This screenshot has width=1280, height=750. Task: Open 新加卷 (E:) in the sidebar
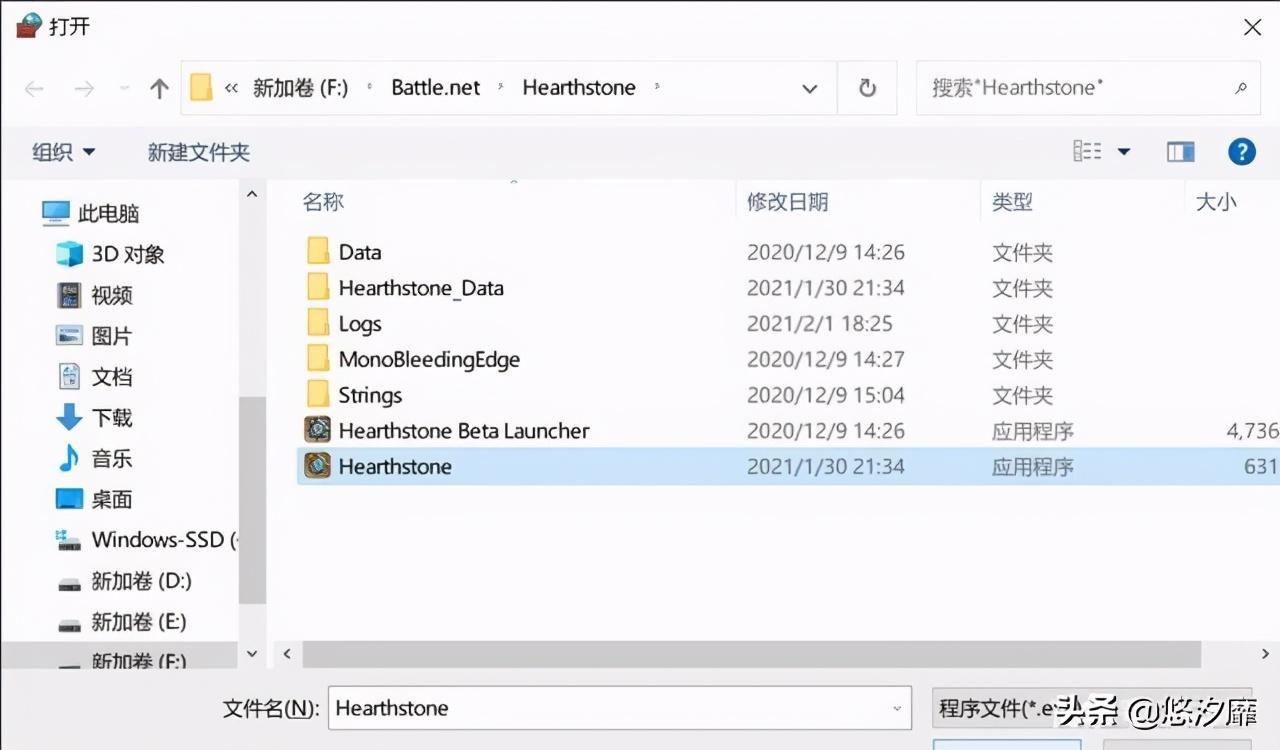[x=123, y=622]
